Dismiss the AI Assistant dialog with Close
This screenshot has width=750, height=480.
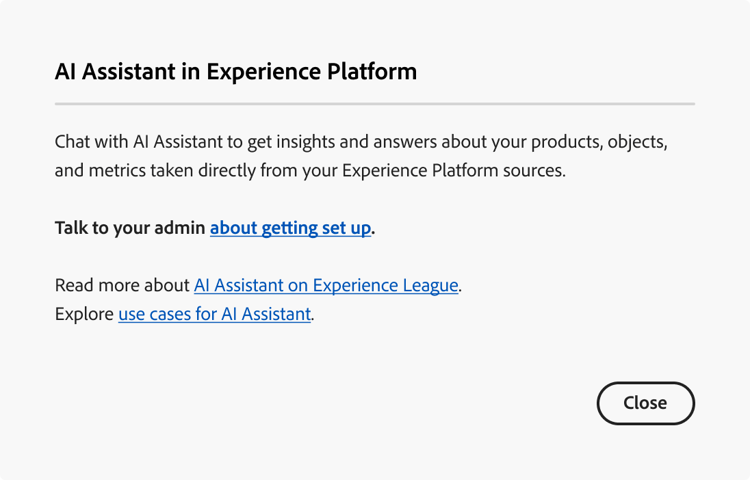(645, 403)
